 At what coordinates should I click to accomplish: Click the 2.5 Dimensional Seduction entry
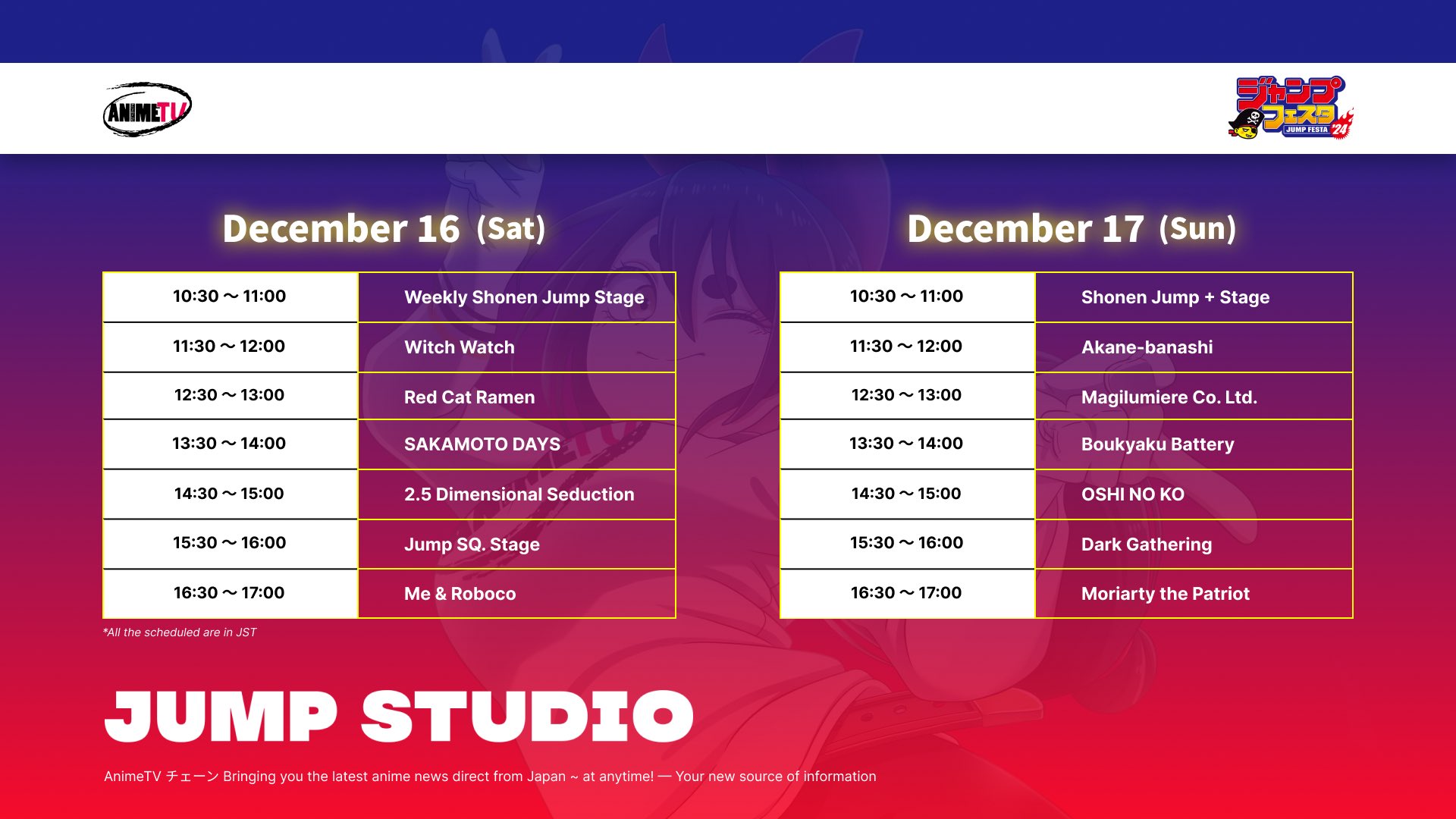pyautogui.click(x=519, y=494)
